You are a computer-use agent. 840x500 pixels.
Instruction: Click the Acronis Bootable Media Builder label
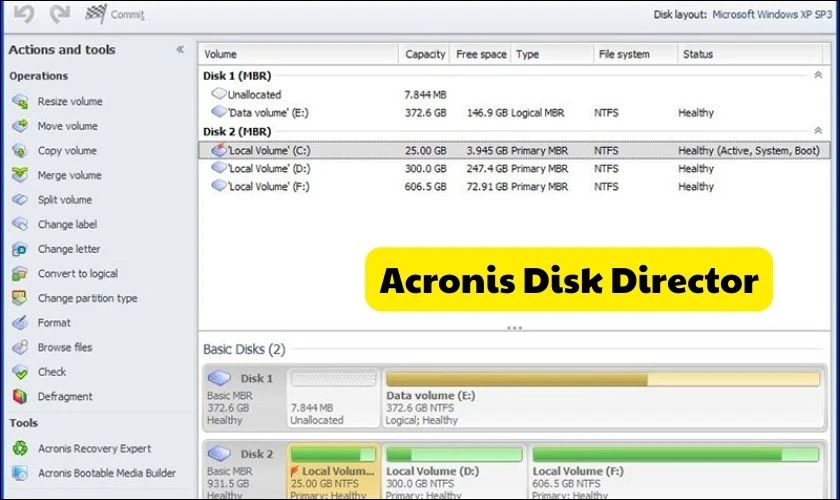point(107,473)
